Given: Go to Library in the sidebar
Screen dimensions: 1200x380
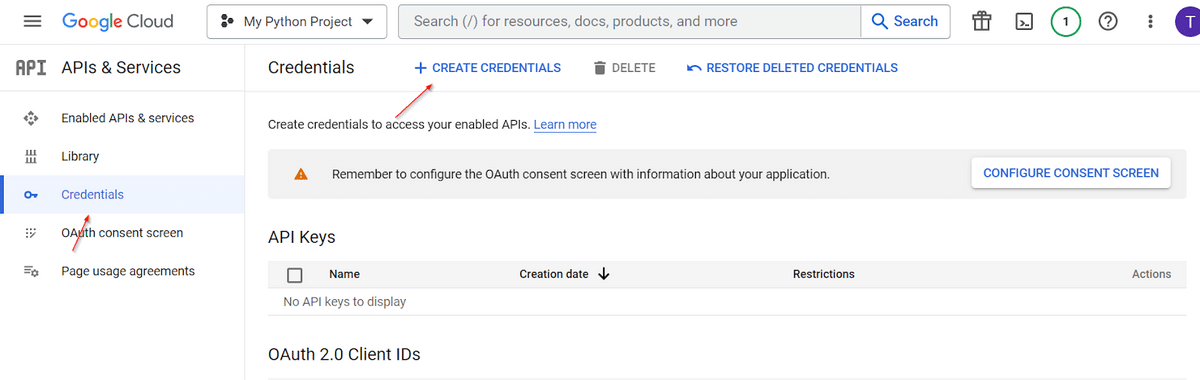Looking at the screenshot, I should click(80, 156).
